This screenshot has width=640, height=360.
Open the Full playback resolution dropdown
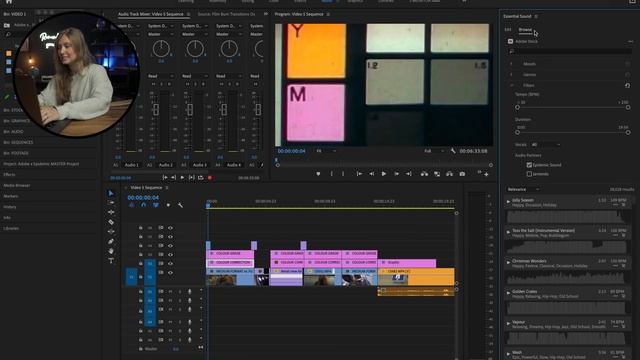pos(433,151)
